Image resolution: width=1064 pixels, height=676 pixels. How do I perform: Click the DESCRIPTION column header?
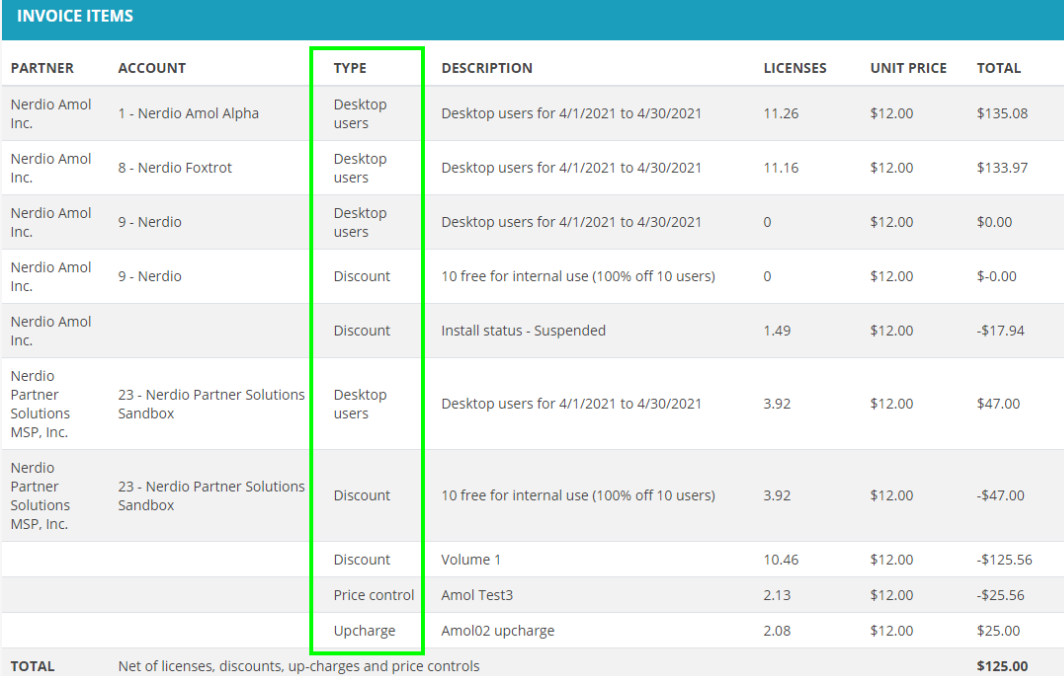pyautogui.click(x=487, y=68)
